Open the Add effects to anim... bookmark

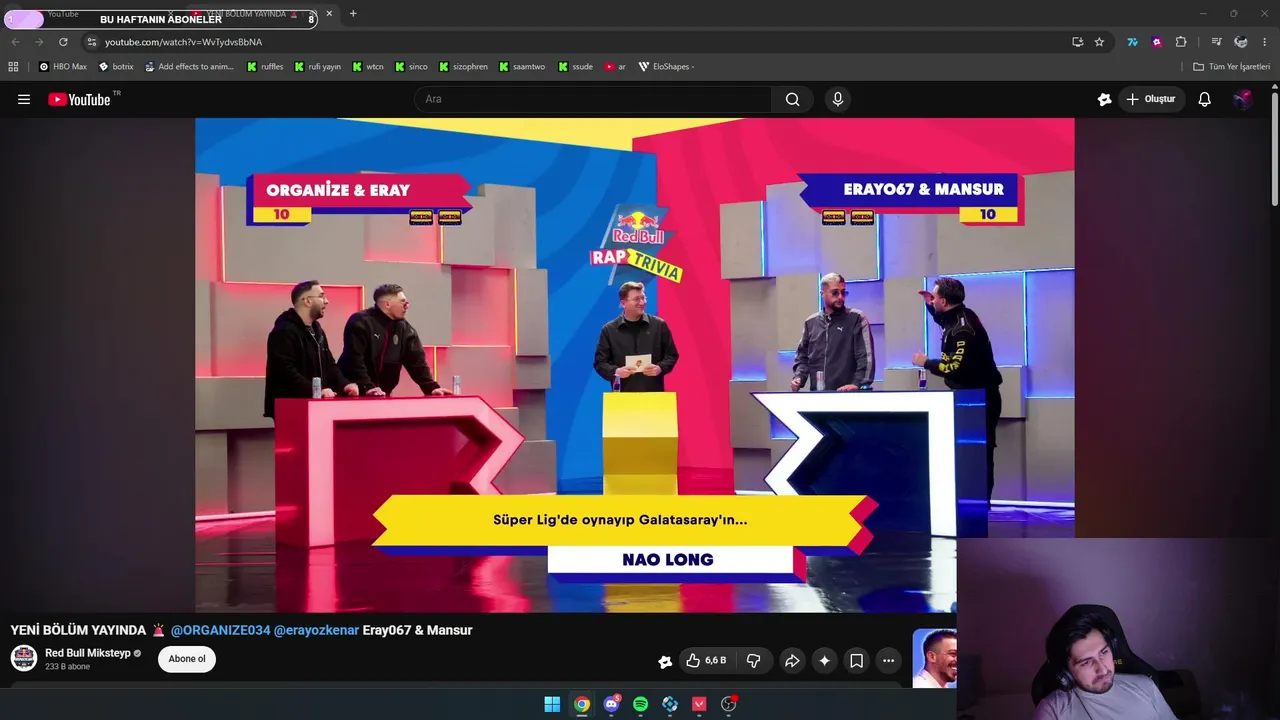pyautogui.click(x=189, y=67)
